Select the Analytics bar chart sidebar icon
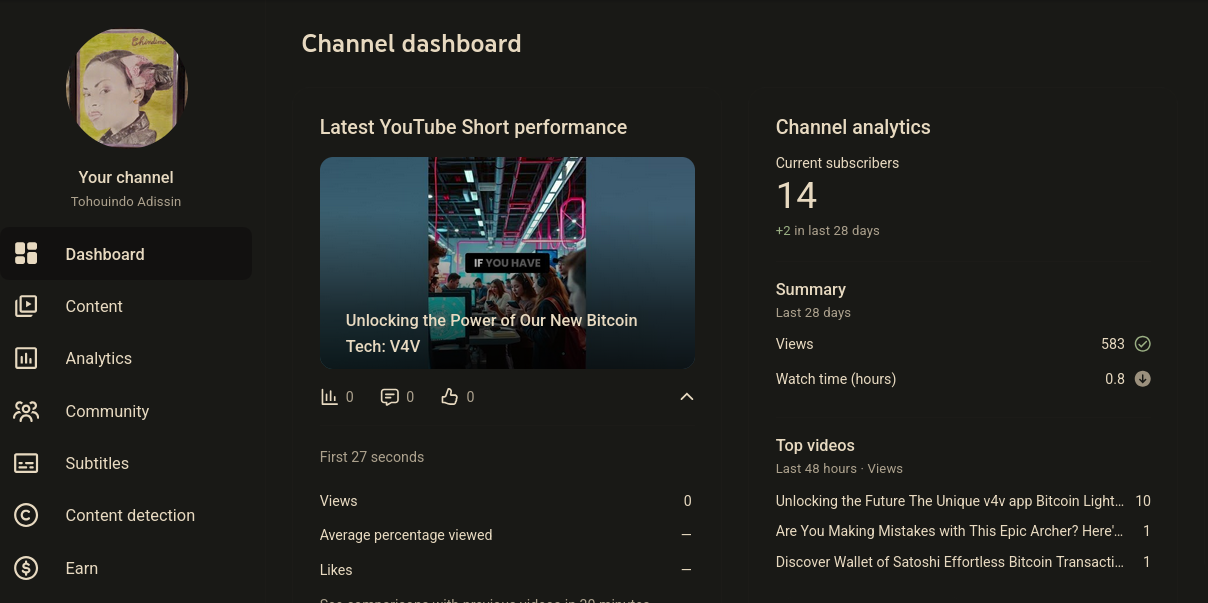 (x=26, y=358)
